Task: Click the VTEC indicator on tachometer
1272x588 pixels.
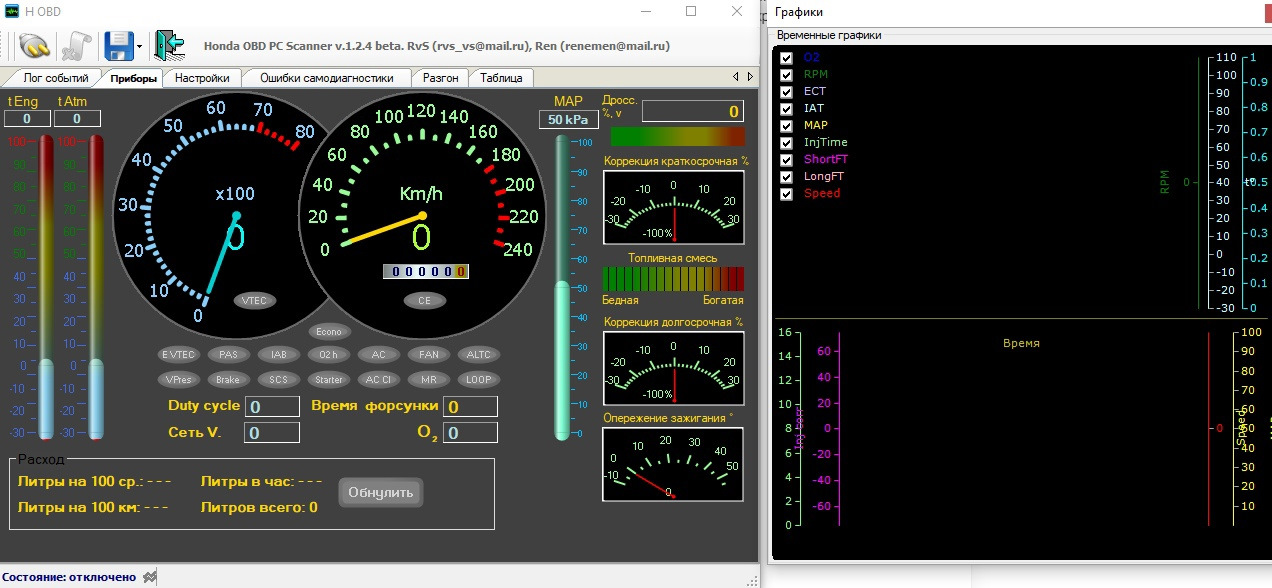Action: click(254, 300)
